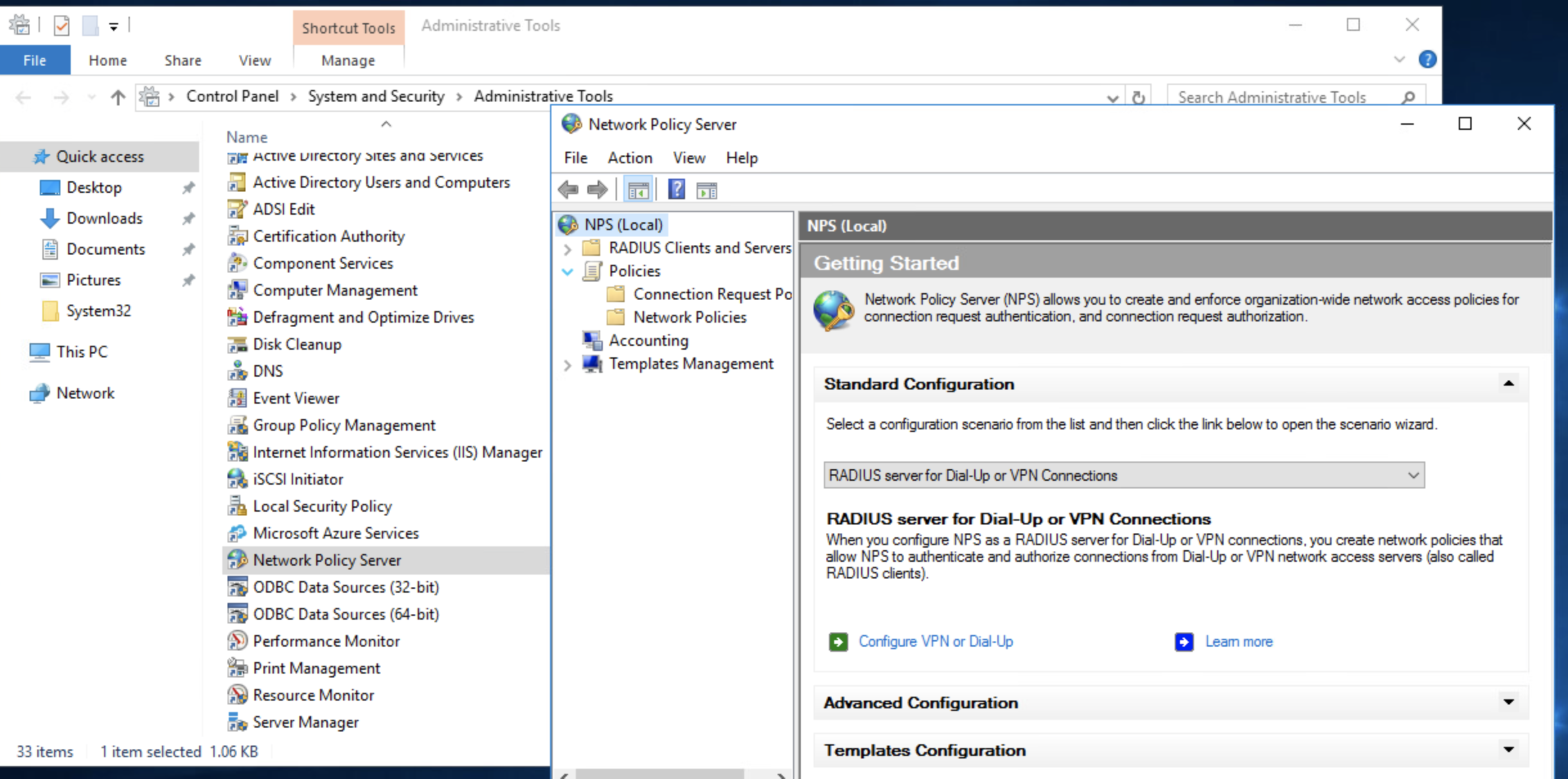1568x779 pixels.
Task: Open the configuration scenario dropdown
Action: coord(1413,475)
